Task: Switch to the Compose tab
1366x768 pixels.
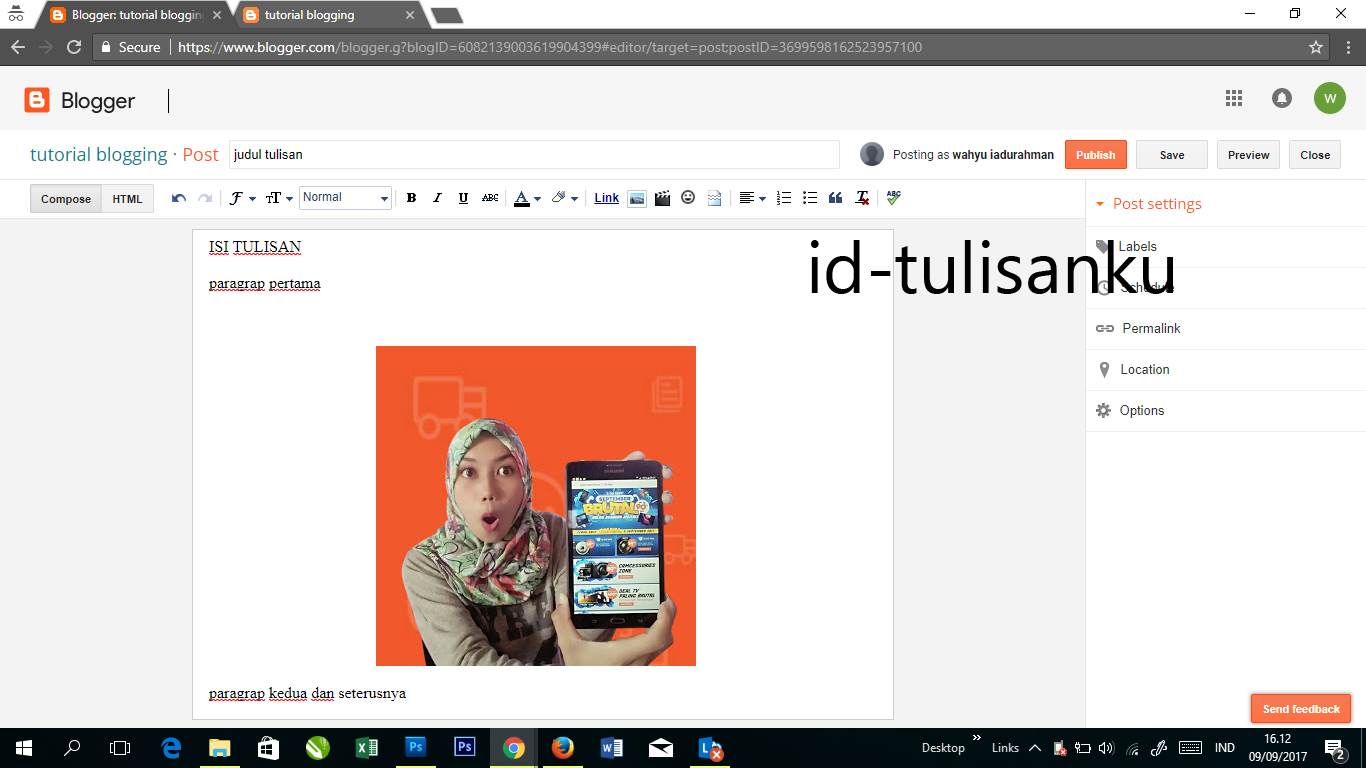Action: pyautogui.click(x=65, y=198)
